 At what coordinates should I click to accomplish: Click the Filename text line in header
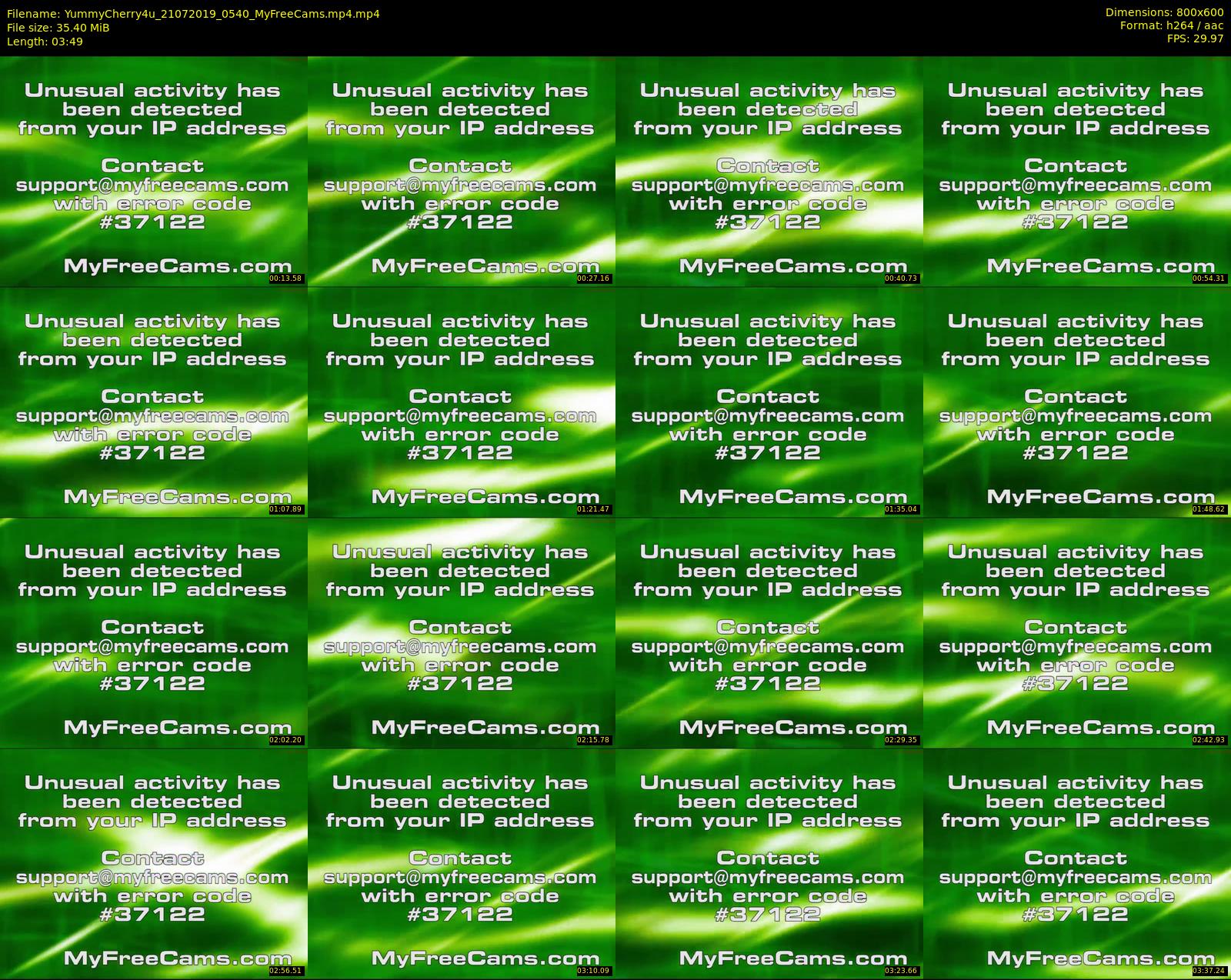tap(193, 14)
